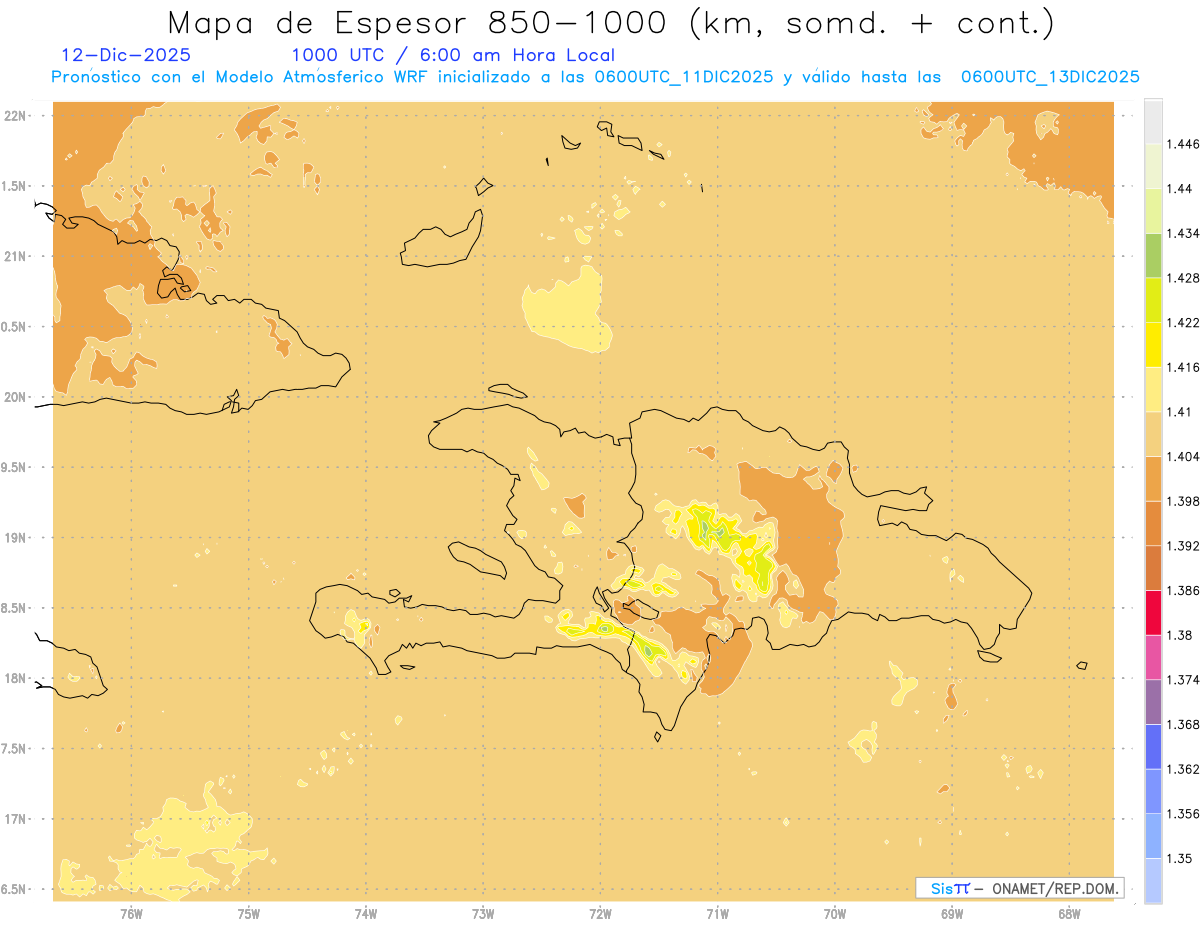Click the 17N latitude axis label
This screenshot has width=1200, height=927.
click(x=14, y=819)
